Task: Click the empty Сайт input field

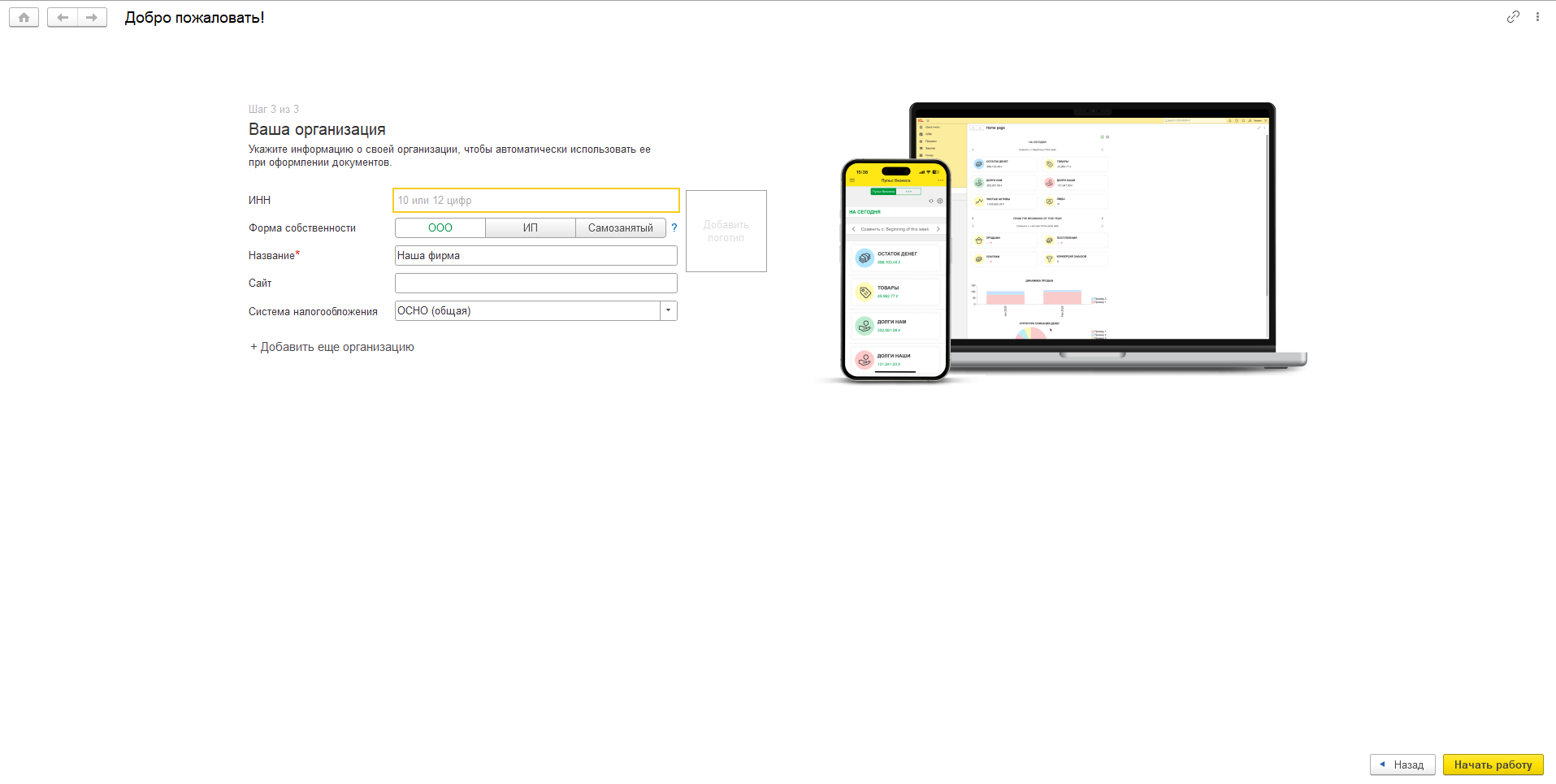Action: click(536, 284)
